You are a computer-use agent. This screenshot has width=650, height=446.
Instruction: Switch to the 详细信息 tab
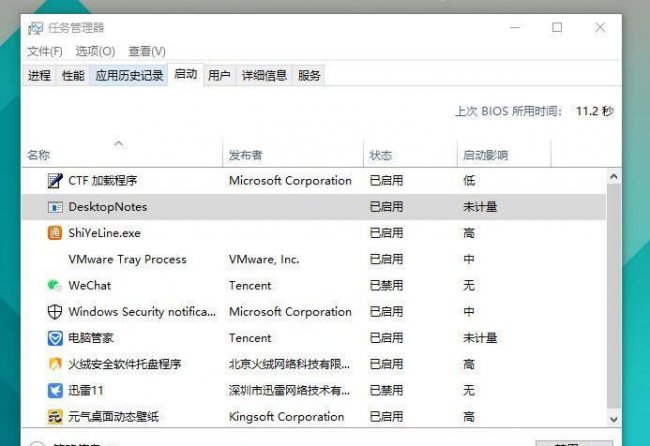coord(264,75)
